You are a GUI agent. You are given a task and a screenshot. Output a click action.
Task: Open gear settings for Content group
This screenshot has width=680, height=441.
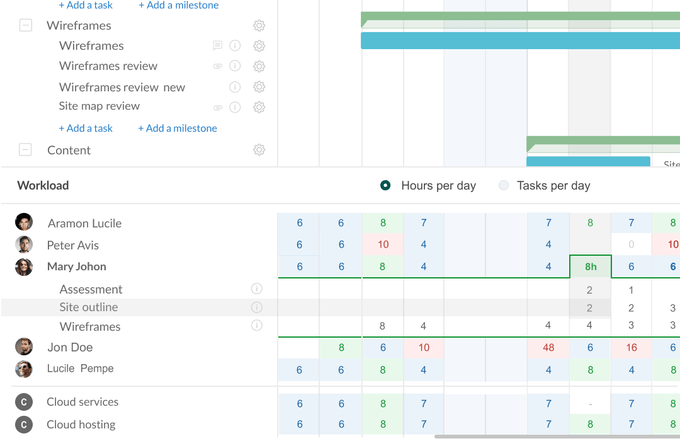(x=259, y=150)
